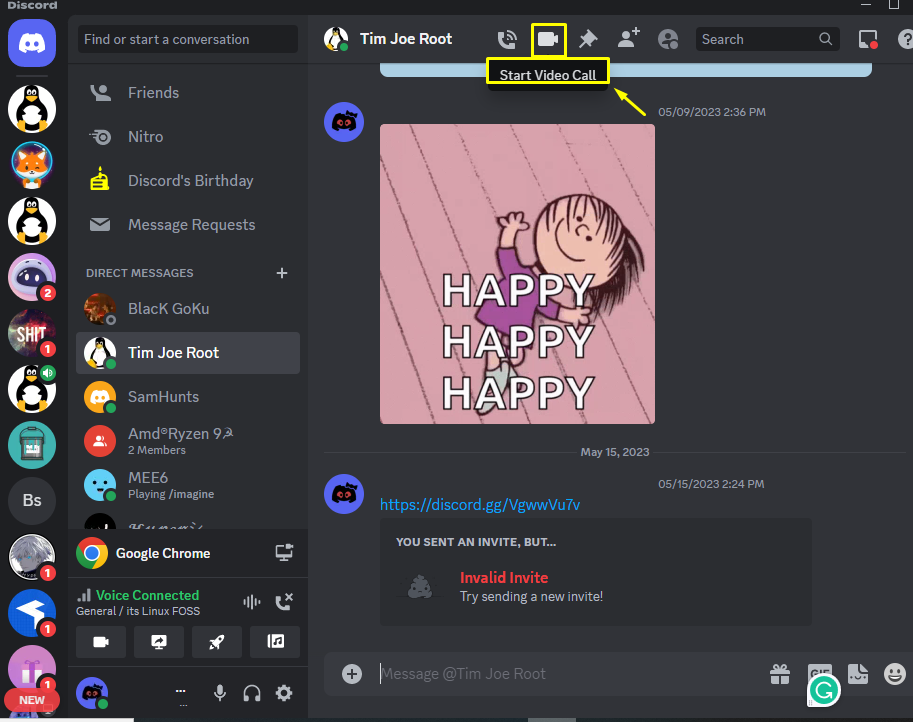The height and width of the screenshot is (722, 913).
Task: Start an activity with rocket icon
Action: (x=217, y=642)
